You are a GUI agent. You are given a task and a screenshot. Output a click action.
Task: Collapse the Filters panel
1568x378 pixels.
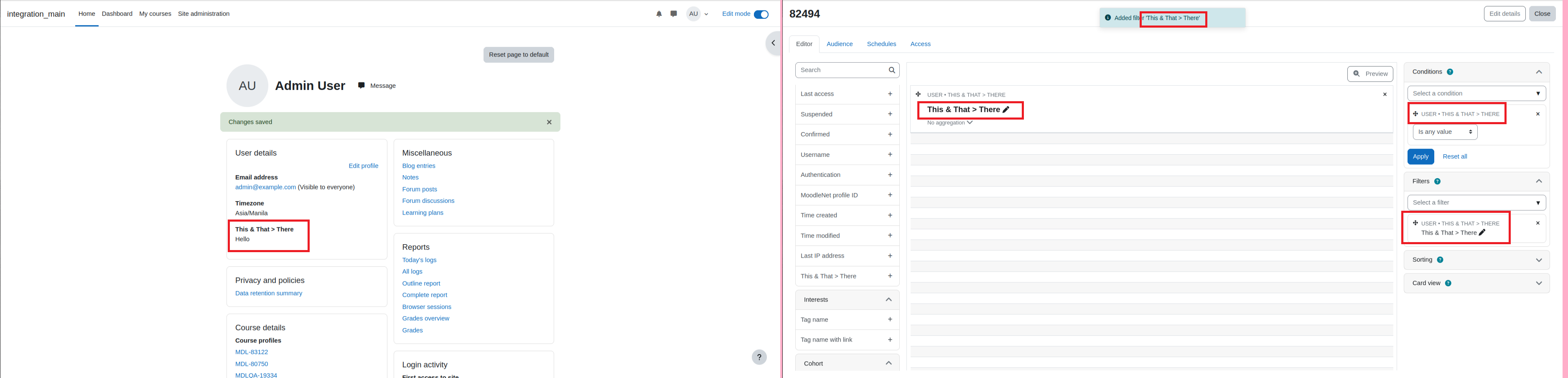(1539, 181)
